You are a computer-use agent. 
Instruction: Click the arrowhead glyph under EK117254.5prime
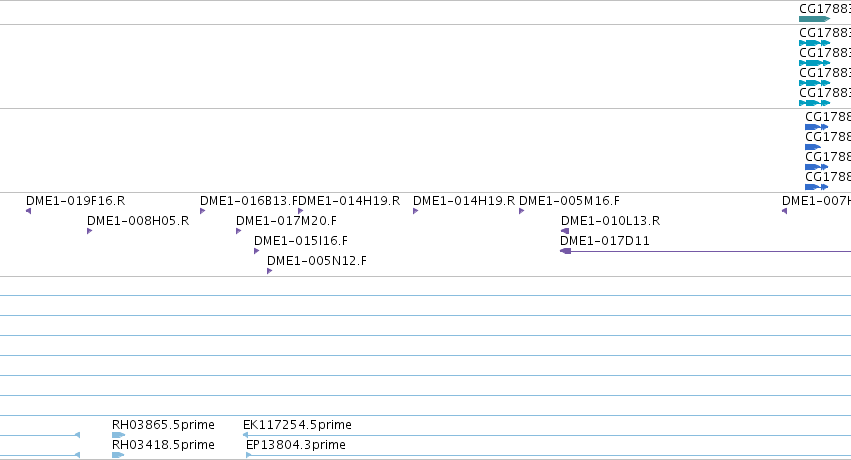coord(245,435)
